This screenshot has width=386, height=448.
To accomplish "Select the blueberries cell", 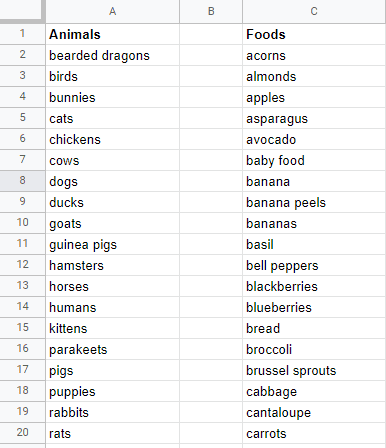I will point(314,307).
